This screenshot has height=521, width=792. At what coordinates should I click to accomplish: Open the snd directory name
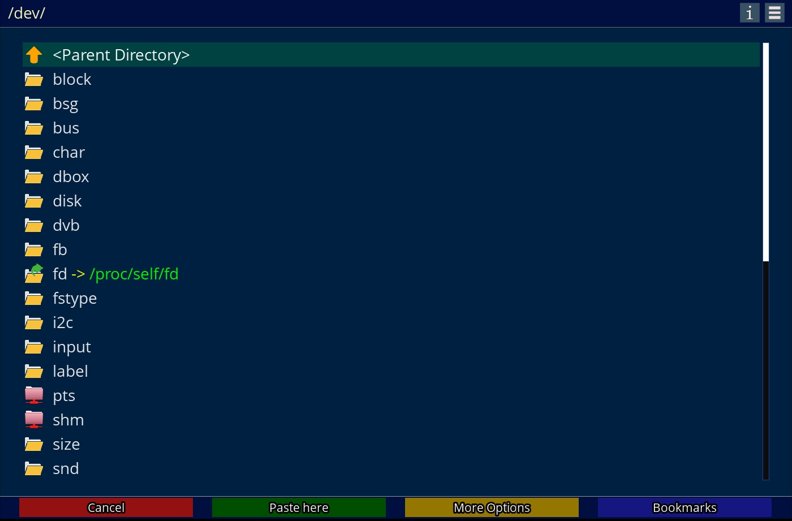[x=66, y=468]
